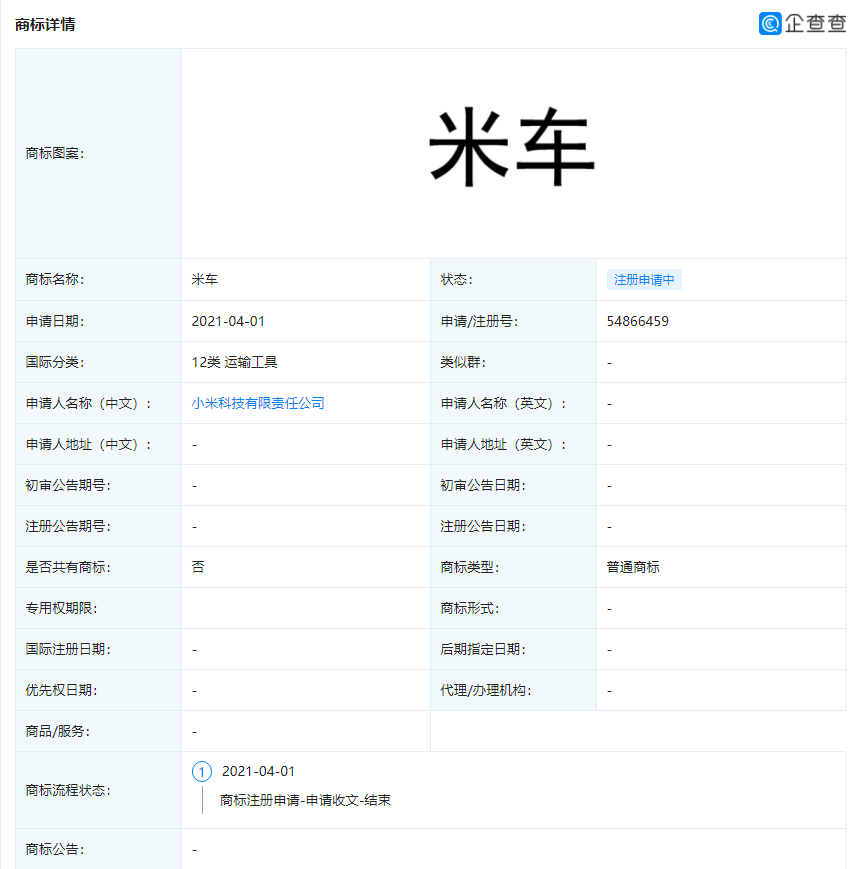
Task: Click the 商标详情 page heading
Action: [x=45, y=24]
